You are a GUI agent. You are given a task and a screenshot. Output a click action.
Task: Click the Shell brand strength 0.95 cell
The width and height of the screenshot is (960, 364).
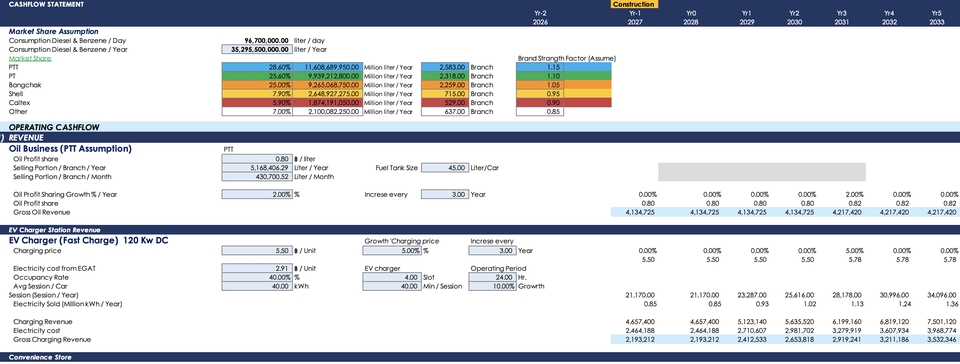540,94
